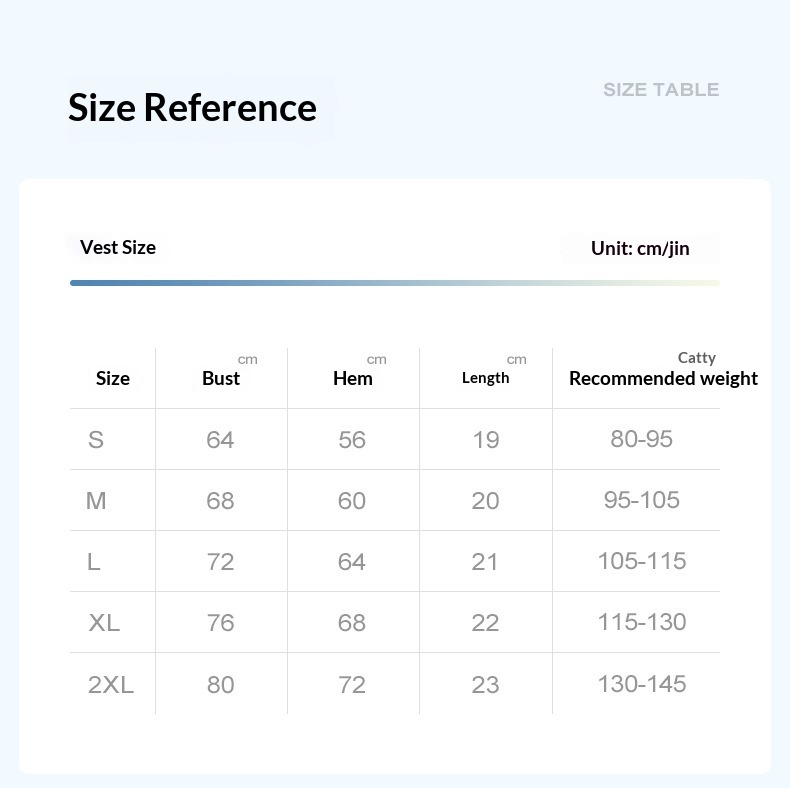
Task: Click the 80-95 weight cell
Action: [642, 439]
